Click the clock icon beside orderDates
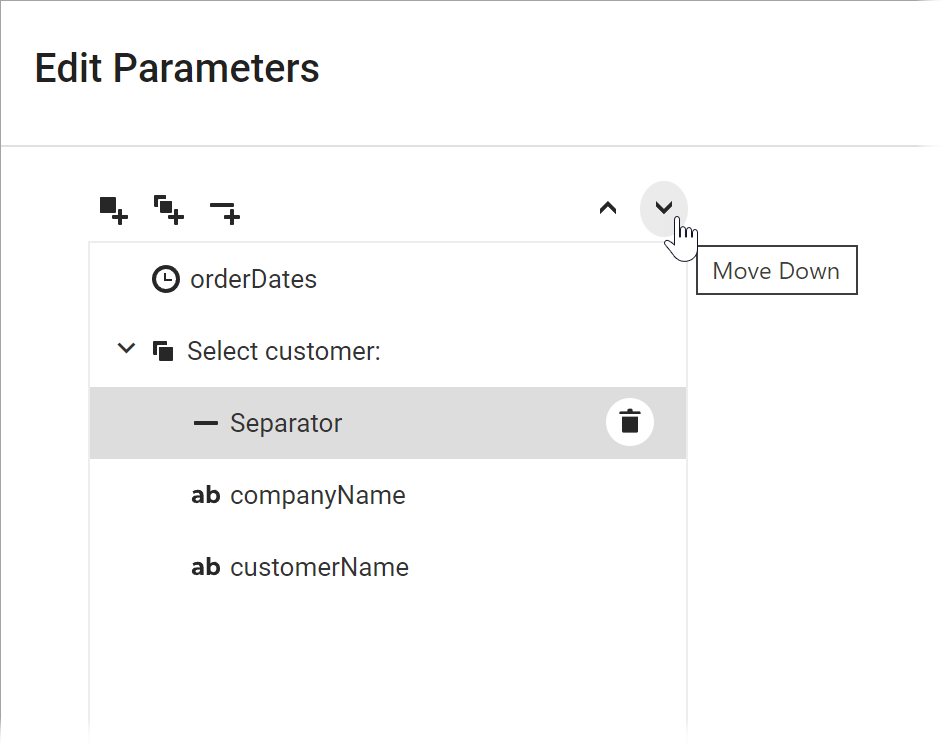Screen dimensions: 946x748 [166, 279]
